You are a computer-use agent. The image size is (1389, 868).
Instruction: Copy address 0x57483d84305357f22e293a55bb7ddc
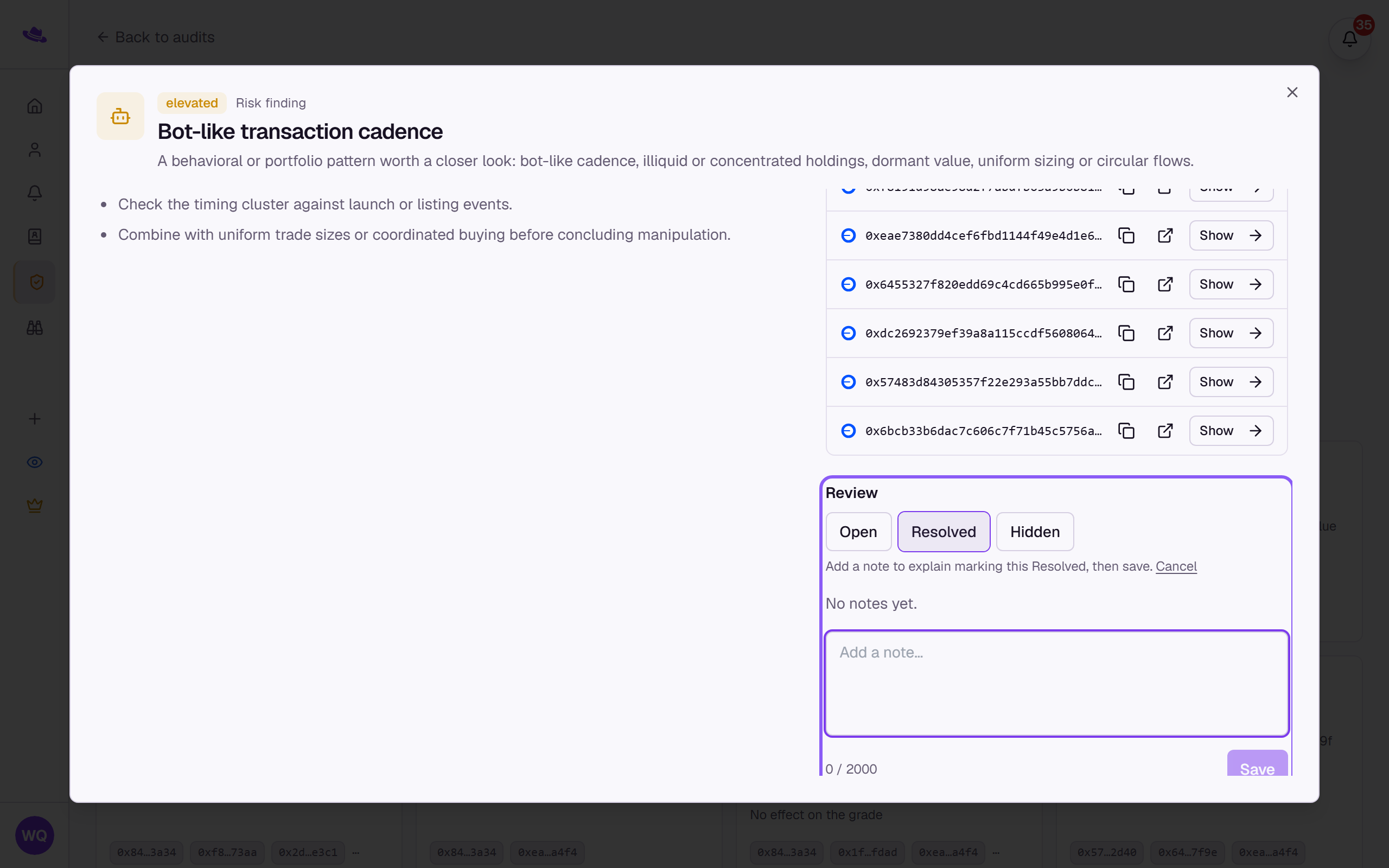click(x=1126, y=382)
